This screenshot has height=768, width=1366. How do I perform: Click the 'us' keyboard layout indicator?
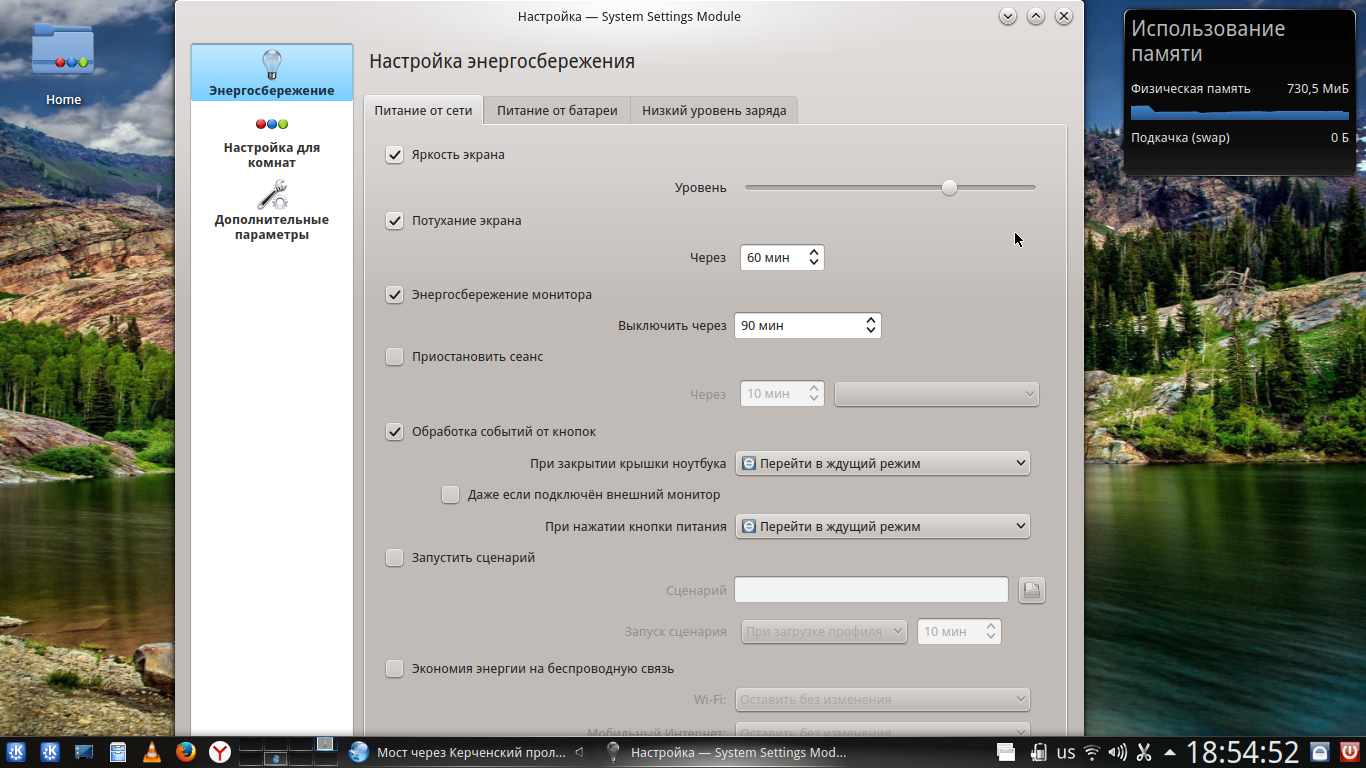click(1066, 752)
